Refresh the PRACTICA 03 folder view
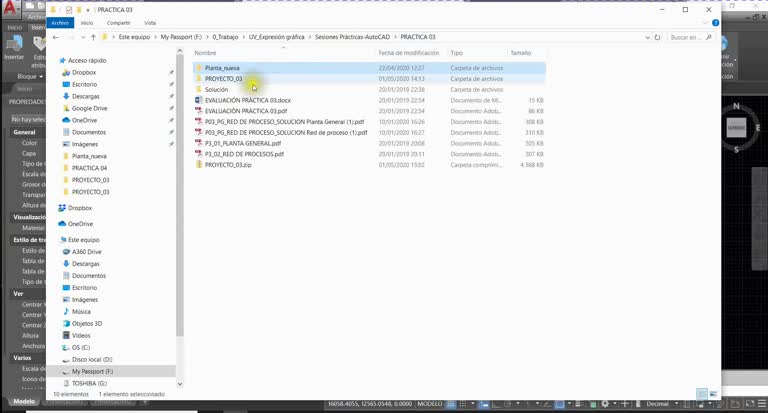The height and width of the screenshot is (413, 768). tap(657, 37)
